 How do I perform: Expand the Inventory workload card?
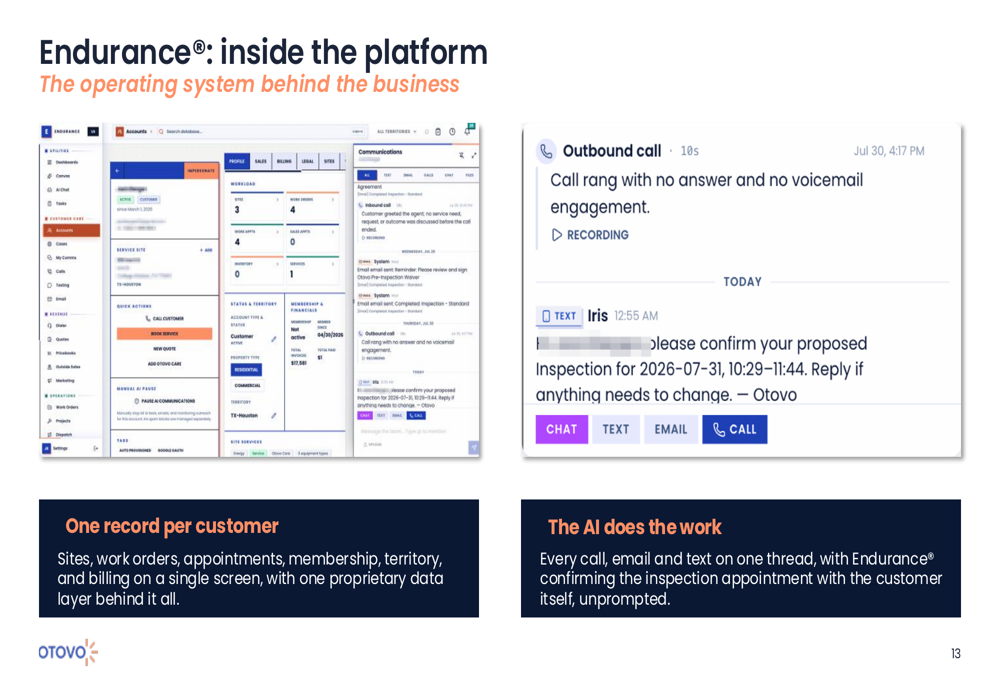(x=257, y=271)
